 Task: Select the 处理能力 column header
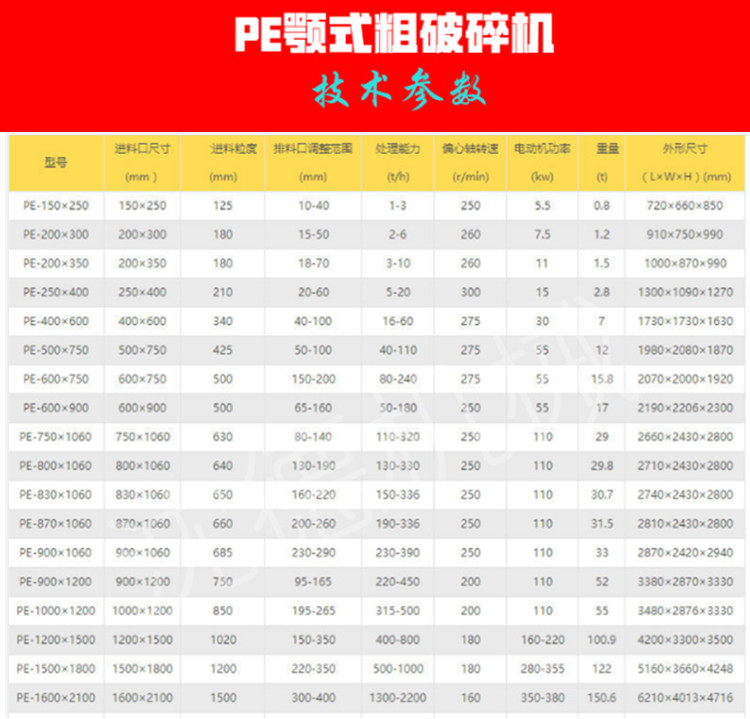point(396,148)
